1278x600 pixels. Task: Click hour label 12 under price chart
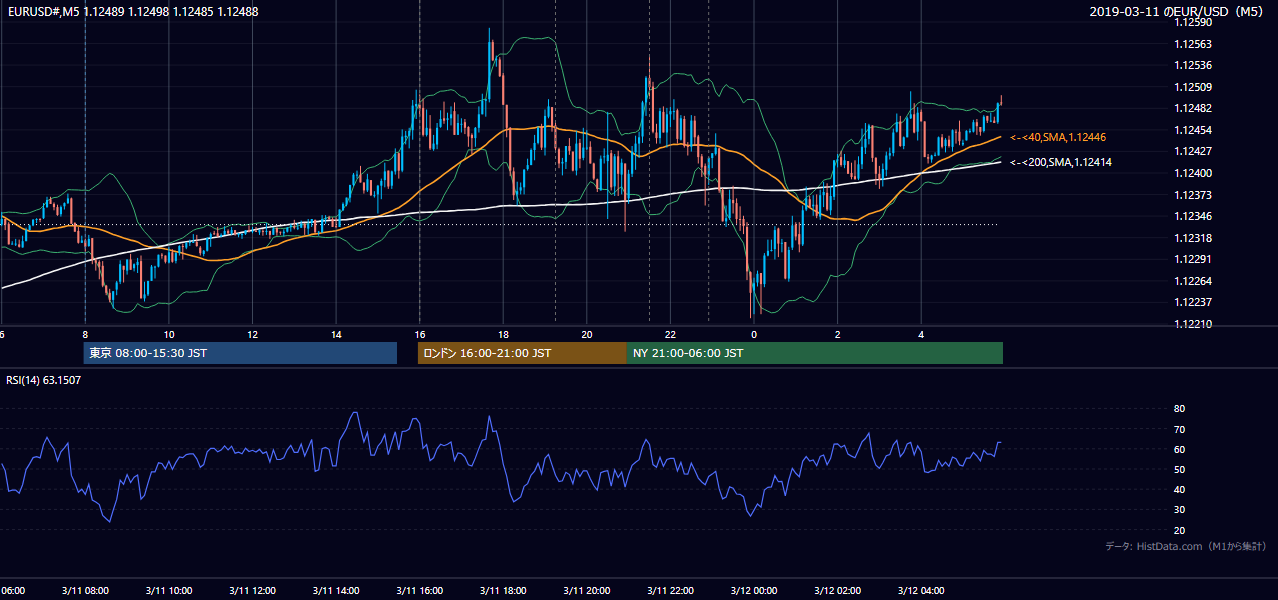point(253,334)
